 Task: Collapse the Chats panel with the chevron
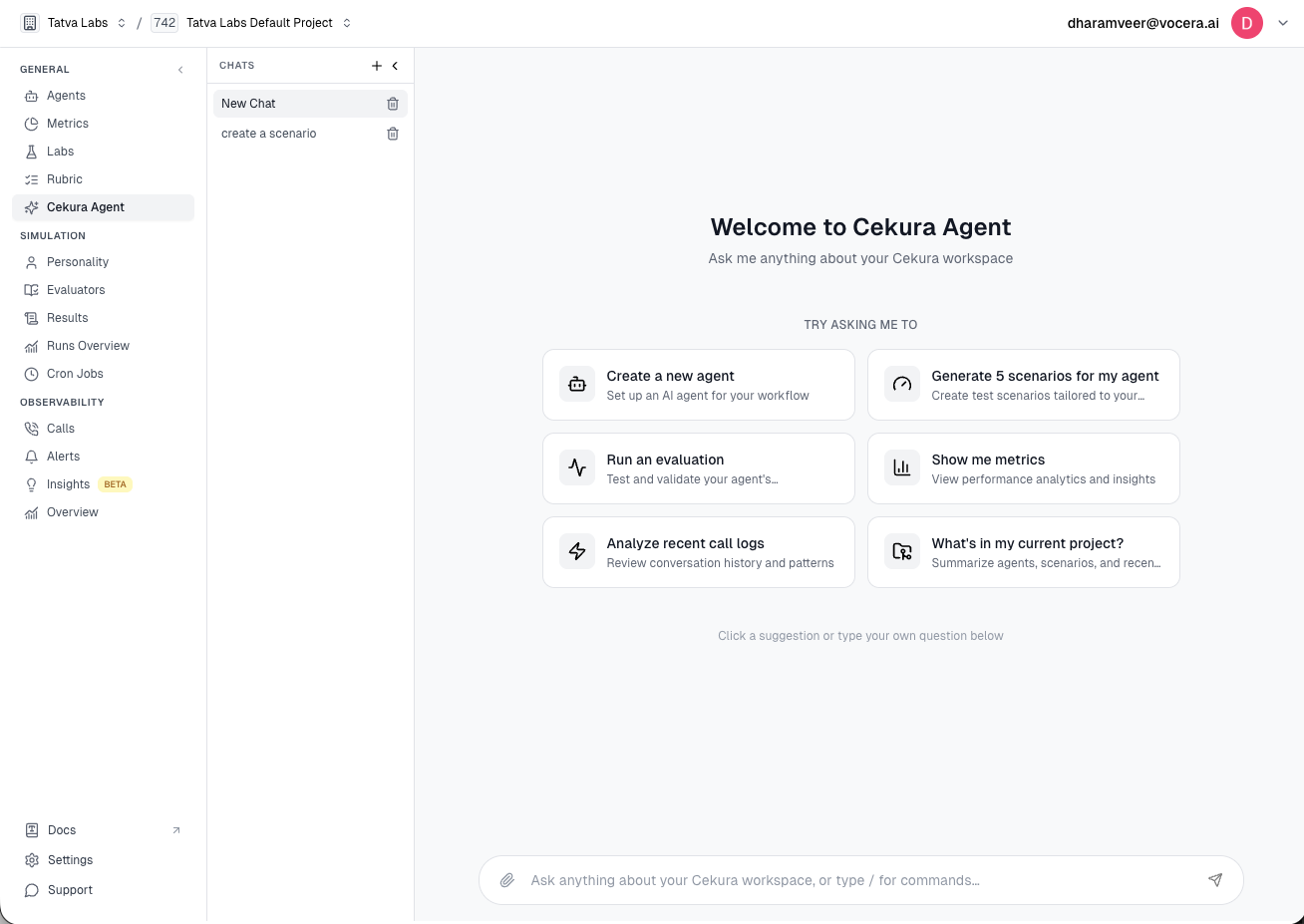click(396, 66)
